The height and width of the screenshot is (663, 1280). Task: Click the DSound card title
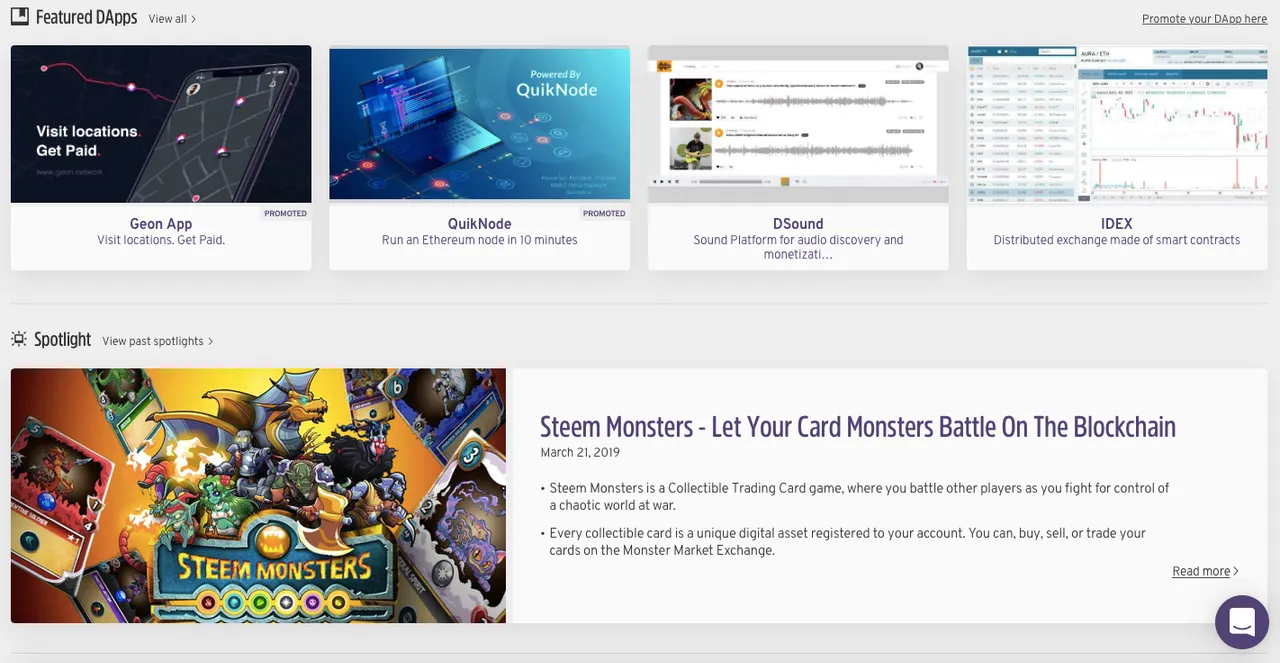[x=798, y=224]
